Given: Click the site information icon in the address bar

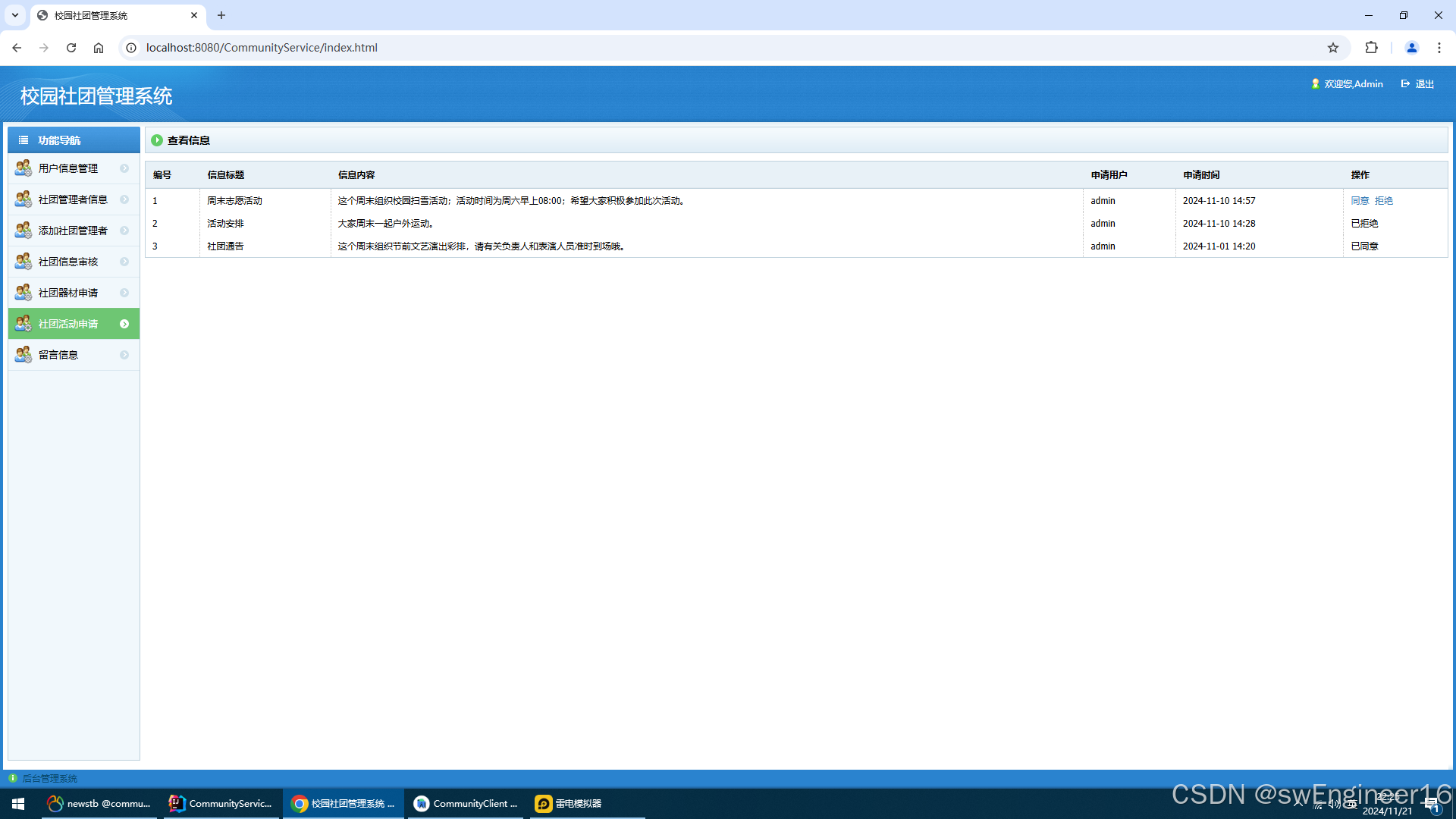Looking at the screenshot, I should [x=131, y=48].
